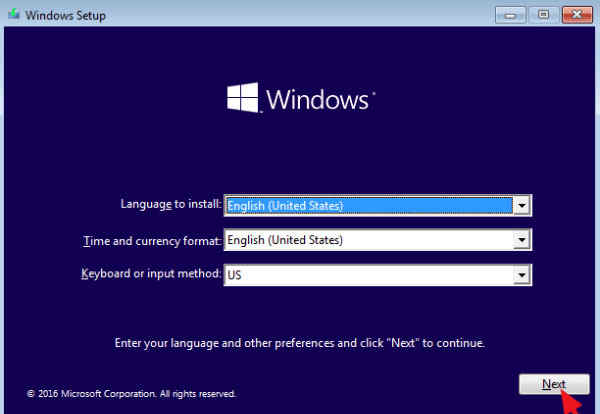Expand Language to install dropdown arrow
The image size is (600, 414).
(522, 205)
